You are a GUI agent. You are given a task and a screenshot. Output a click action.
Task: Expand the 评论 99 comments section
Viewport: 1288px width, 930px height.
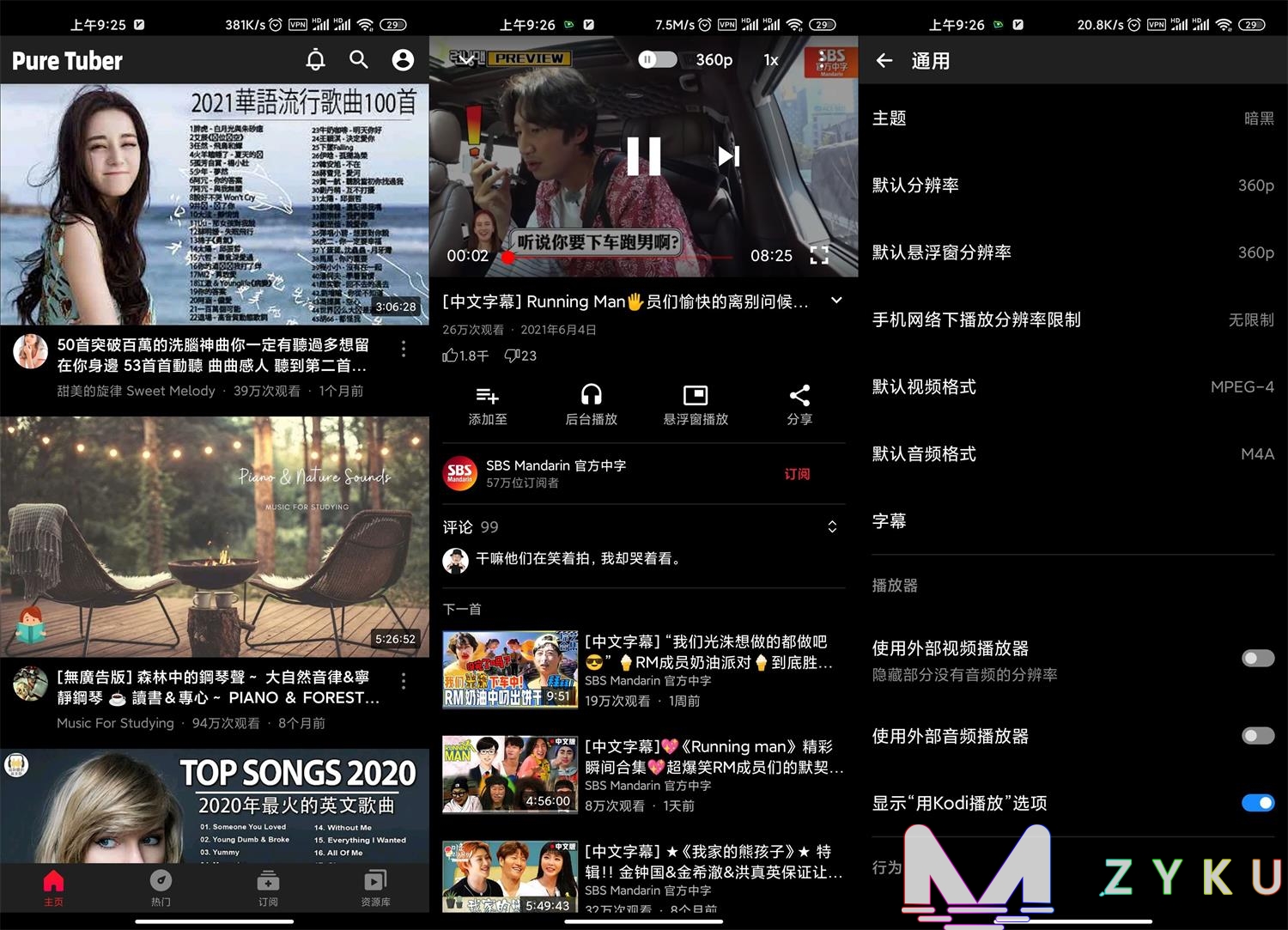click(832, 526)
